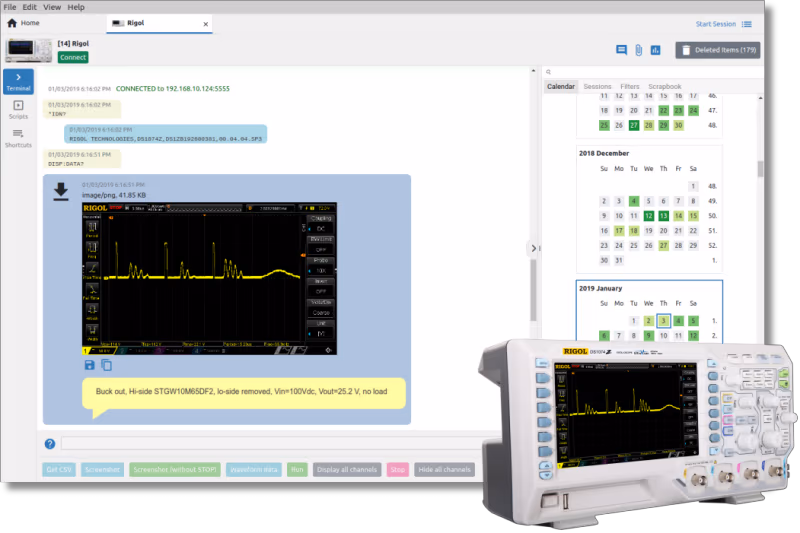The height and width of the screenshot is (533, 800).
Task: Select January 2 in the 2019 calendar
Action: (x=648, y=321)
